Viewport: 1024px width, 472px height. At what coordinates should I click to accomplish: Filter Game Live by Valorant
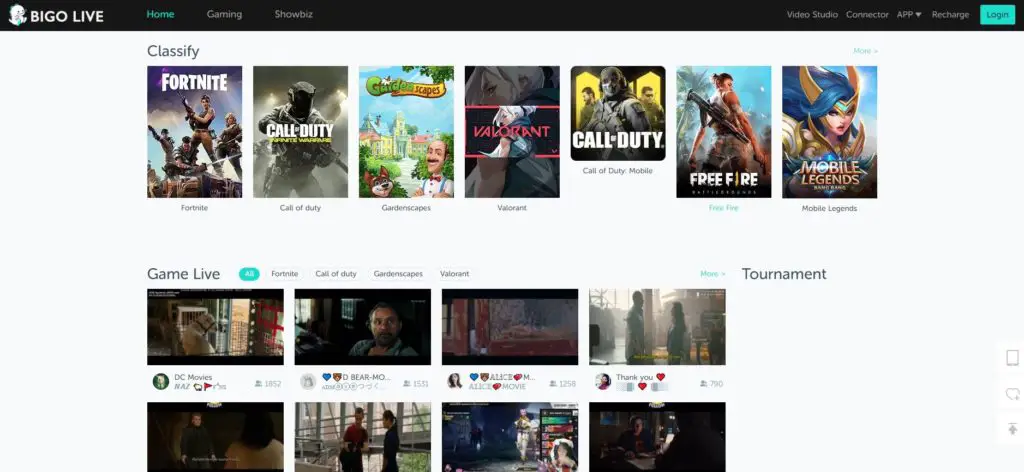455,274
